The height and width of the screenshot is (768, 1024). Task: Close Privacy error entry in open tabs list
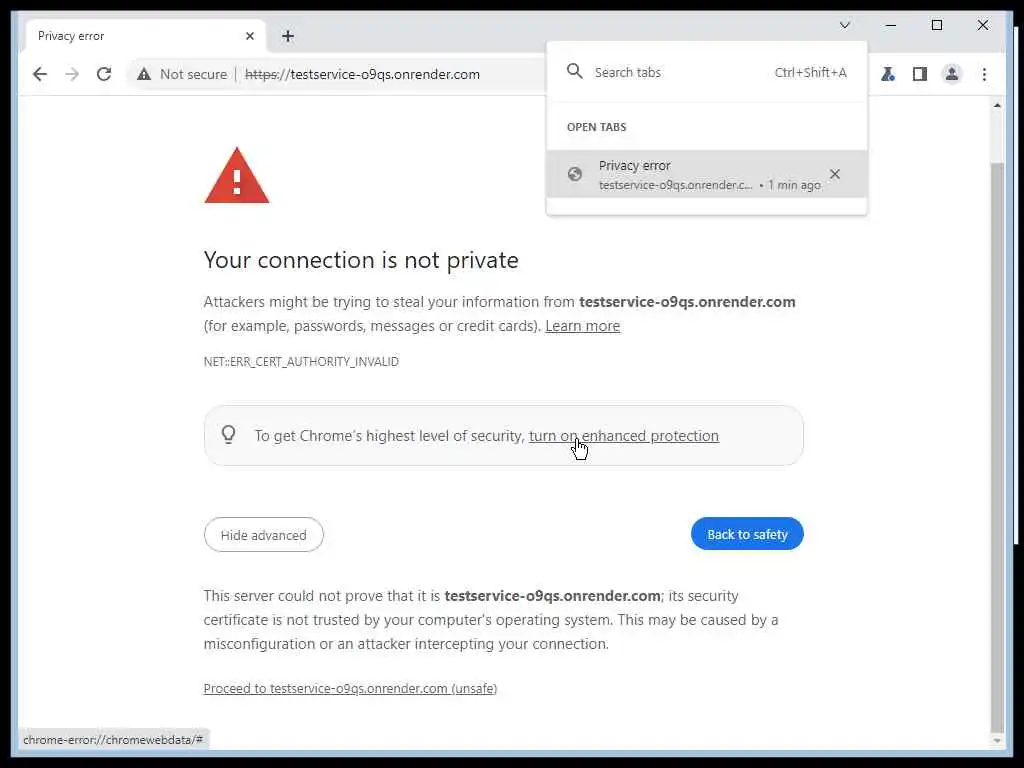835,174
